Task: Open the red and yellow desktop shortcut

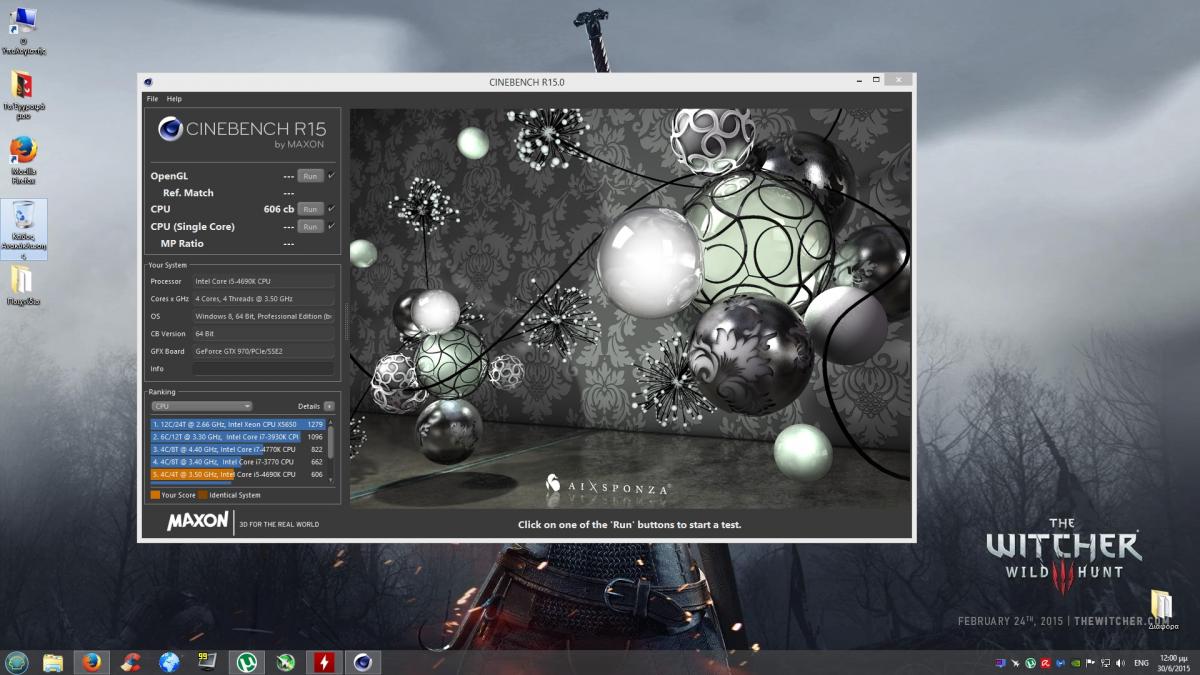Action: coord(24,95)
